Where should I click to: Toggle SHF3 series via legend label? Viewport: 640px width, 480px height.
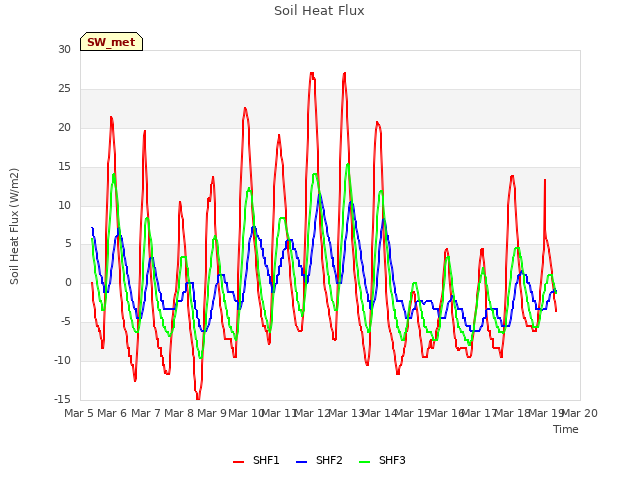click(392, 460)
